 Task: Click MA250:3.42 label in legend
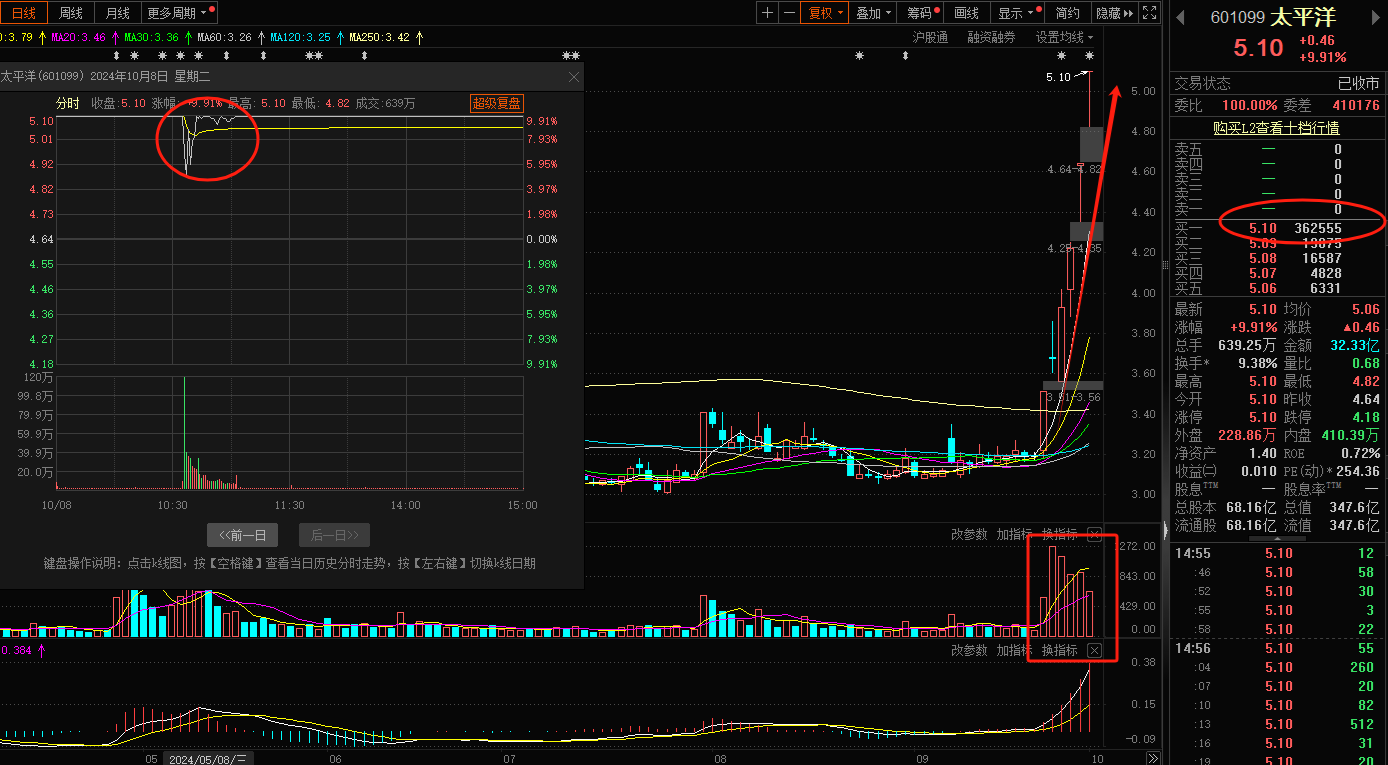(x=379, y=37)
